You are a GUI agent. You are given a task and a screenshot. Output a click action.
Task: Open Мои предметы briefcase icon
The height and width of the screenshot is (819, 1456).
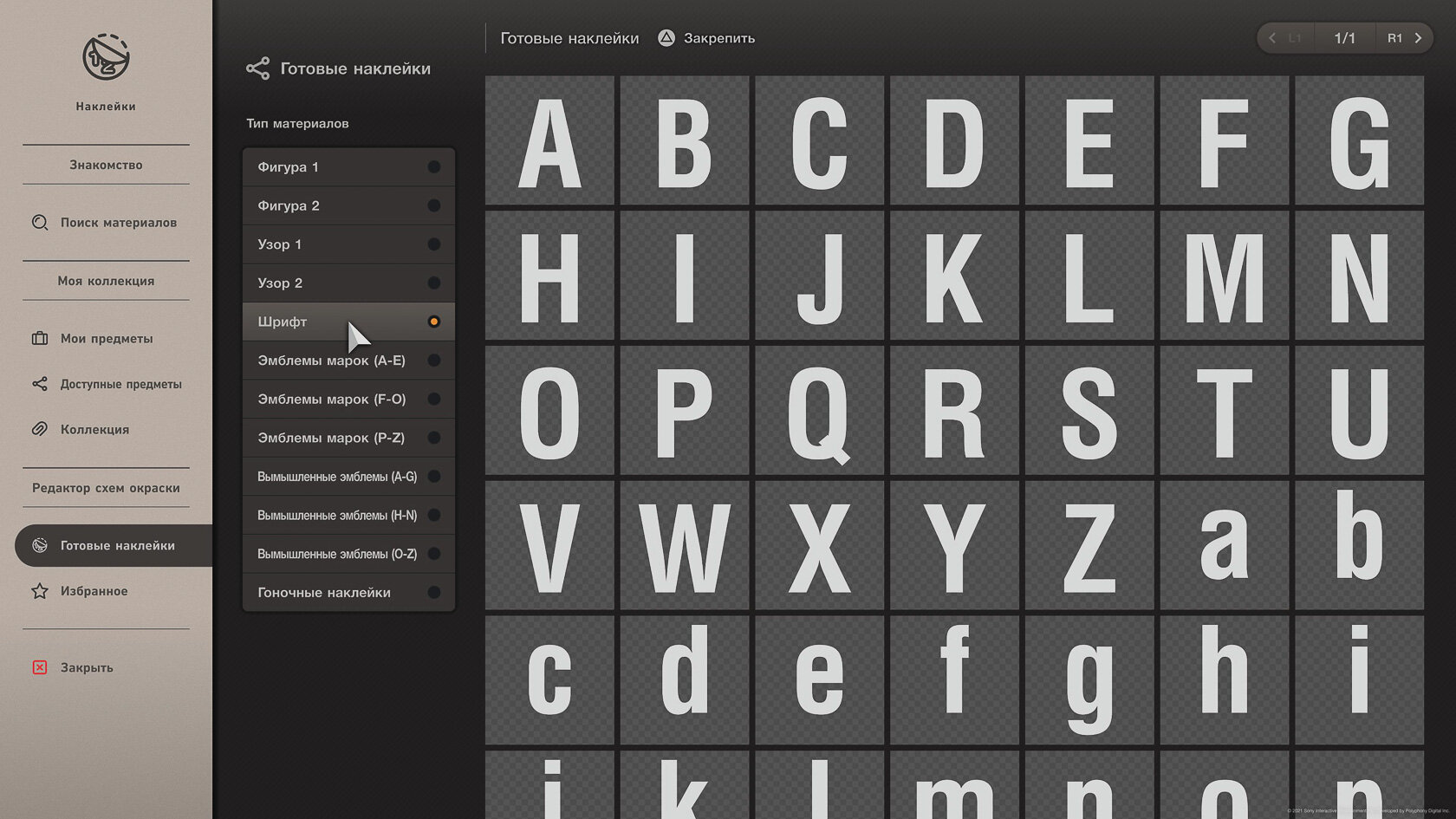[x=40, y=339]
